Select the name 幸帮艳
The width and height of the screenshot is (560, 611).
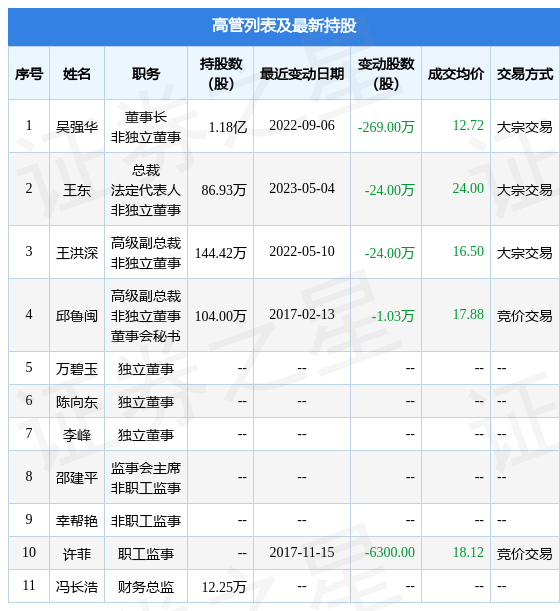[x=77, y=521]
